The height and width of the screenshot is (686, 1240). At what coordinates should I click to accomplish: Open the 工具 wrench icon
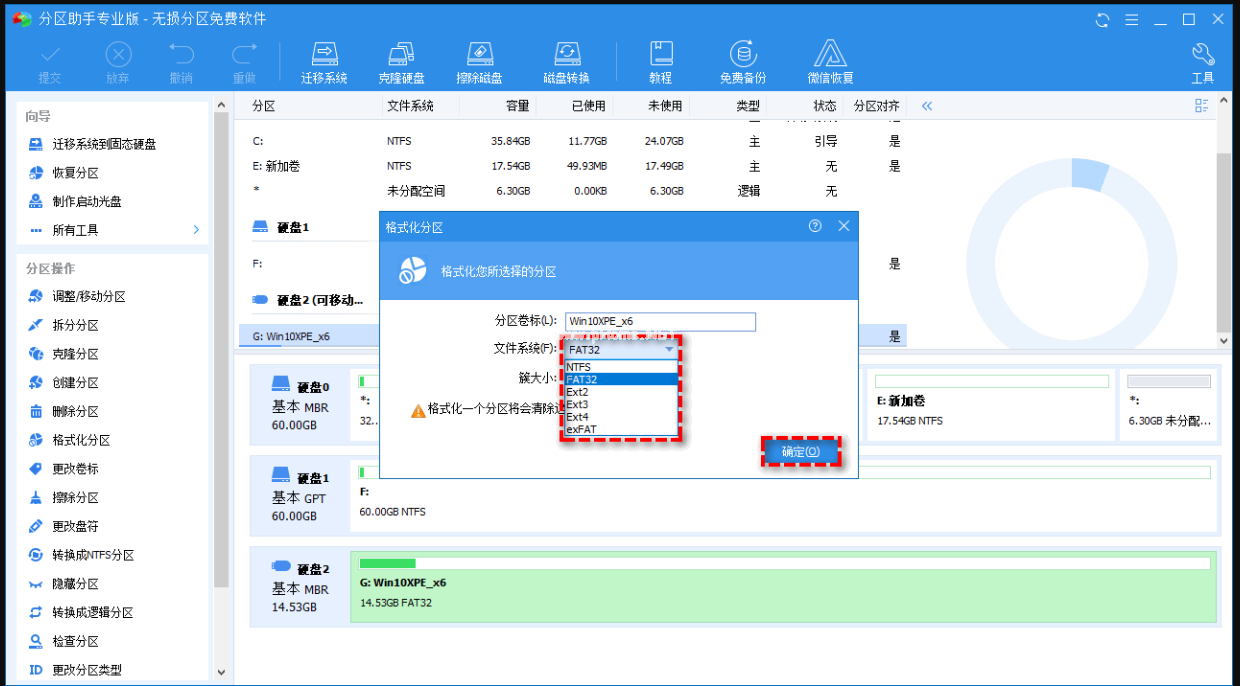[1202, 62]
